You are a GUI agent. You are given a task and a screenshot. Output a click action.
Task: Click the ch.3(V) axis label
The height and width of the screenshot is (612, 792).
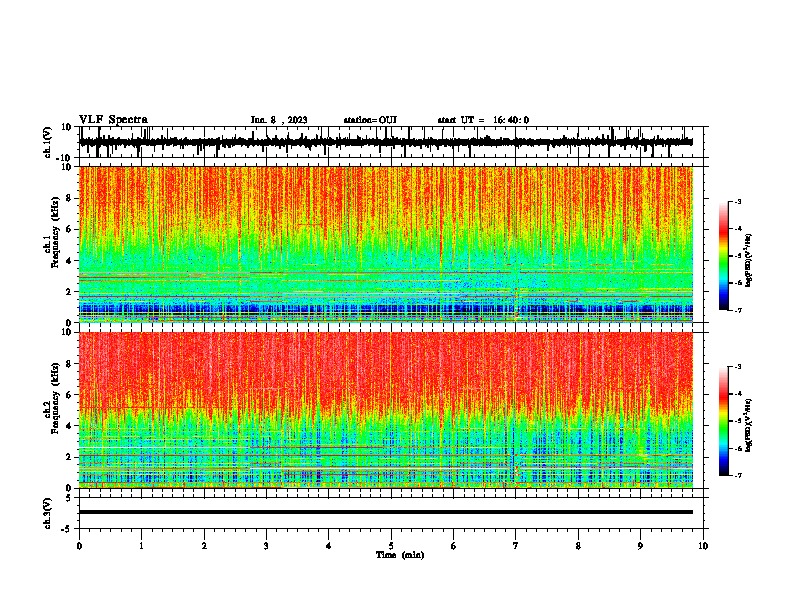48,514
